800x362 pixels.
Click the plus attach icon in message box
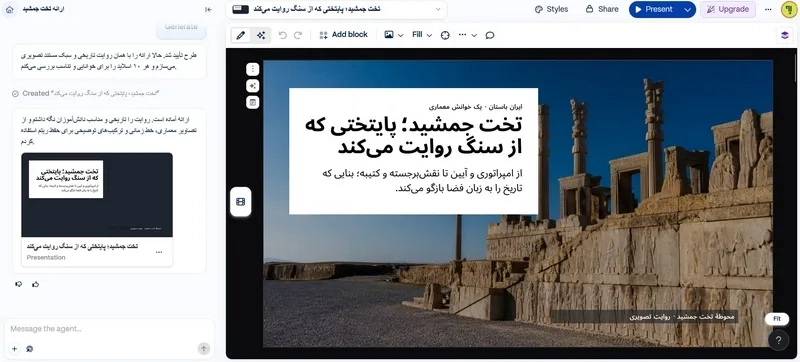[x=14, y=349]
